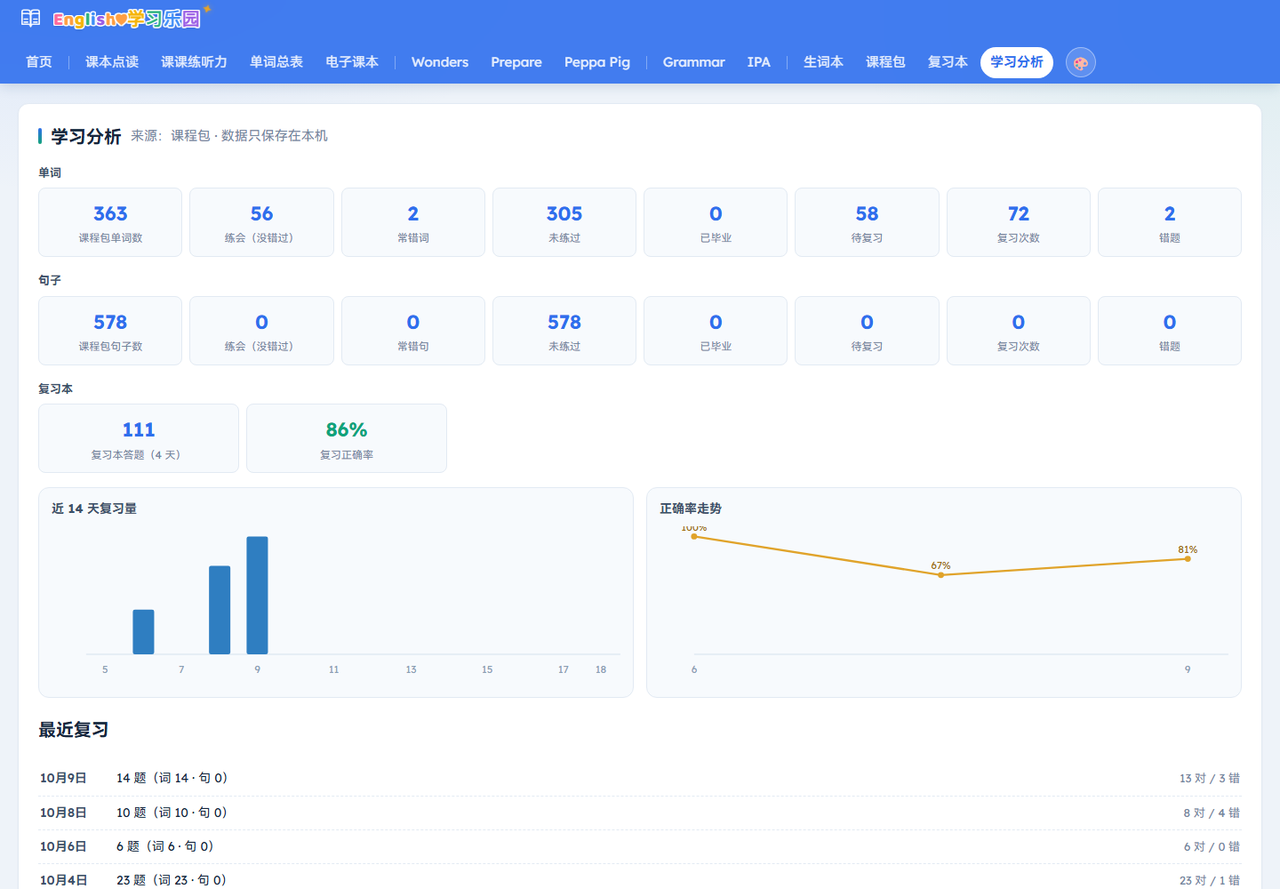Open the 课本点读 tab
Viewport: 1280px width, 889px height.
pyautogui.click(x=112, y=62)
